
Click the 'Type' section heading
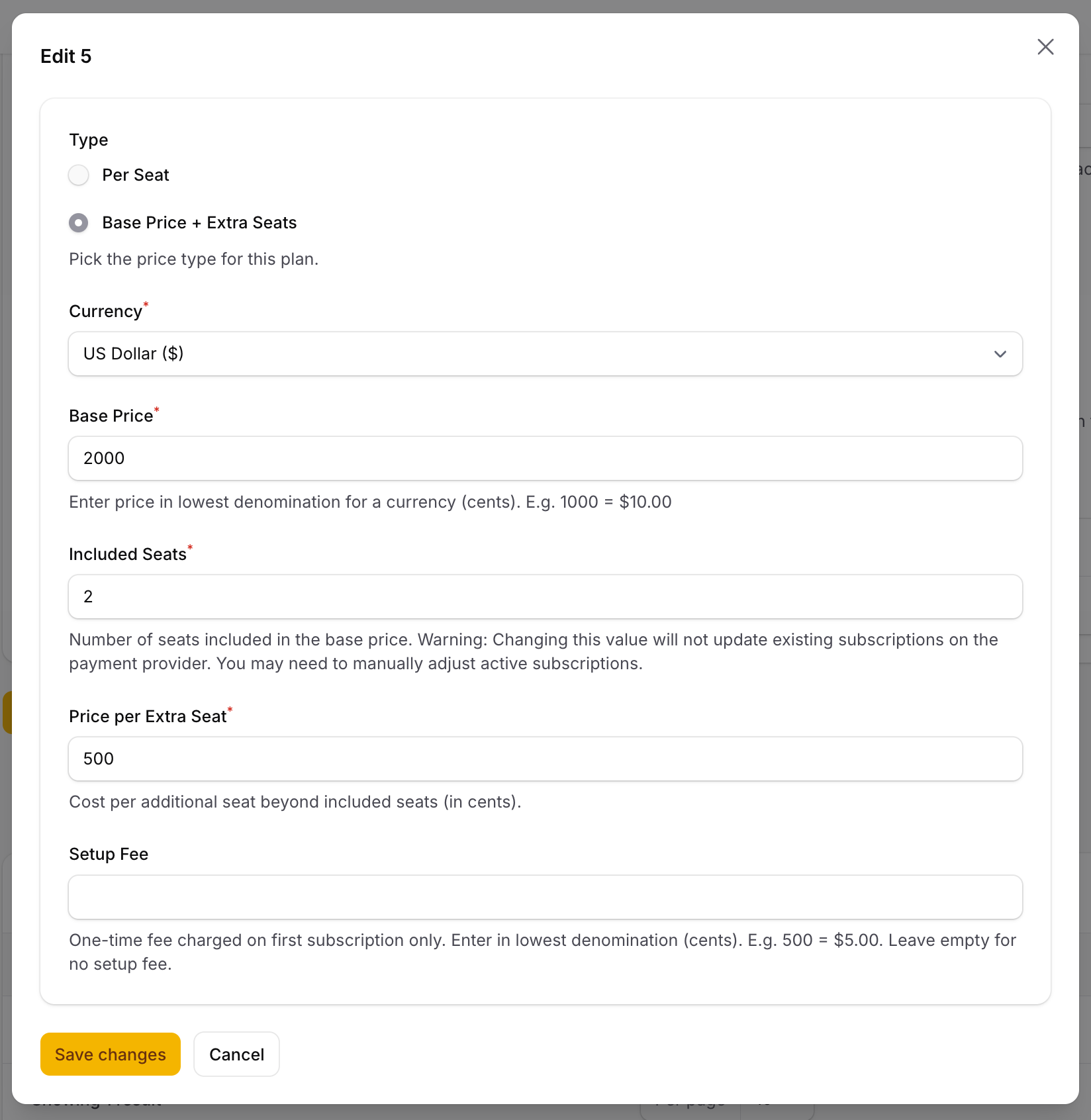click(x=89, y=140)
